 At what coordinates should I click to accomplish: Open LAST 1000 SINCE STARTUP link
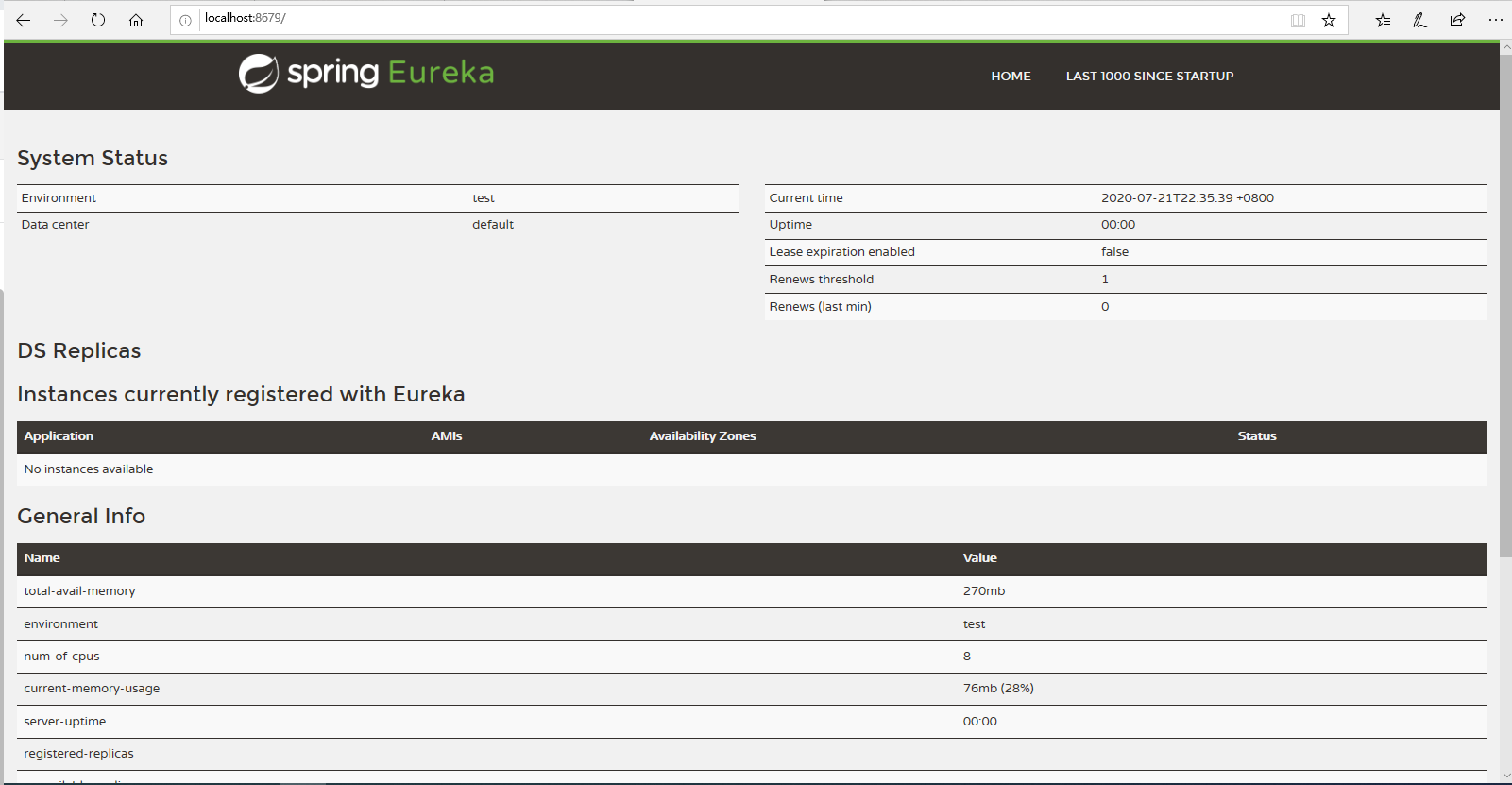tap(1149, 77)
